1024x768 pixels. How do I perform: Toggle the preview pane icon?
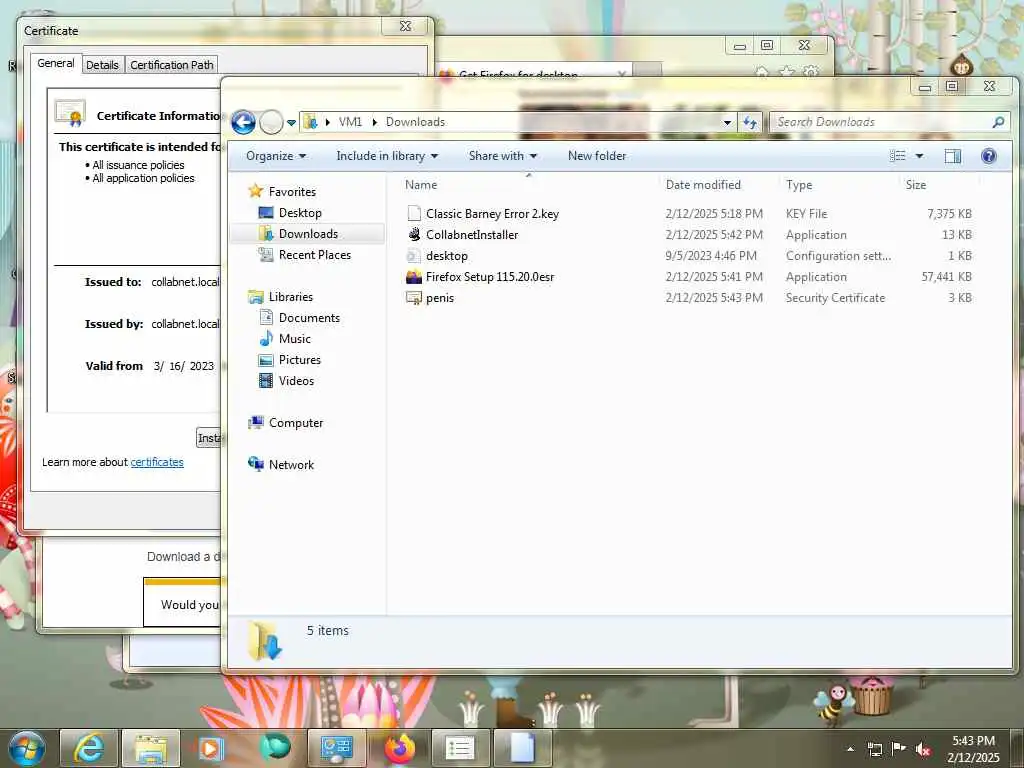[x=953, y=156]
